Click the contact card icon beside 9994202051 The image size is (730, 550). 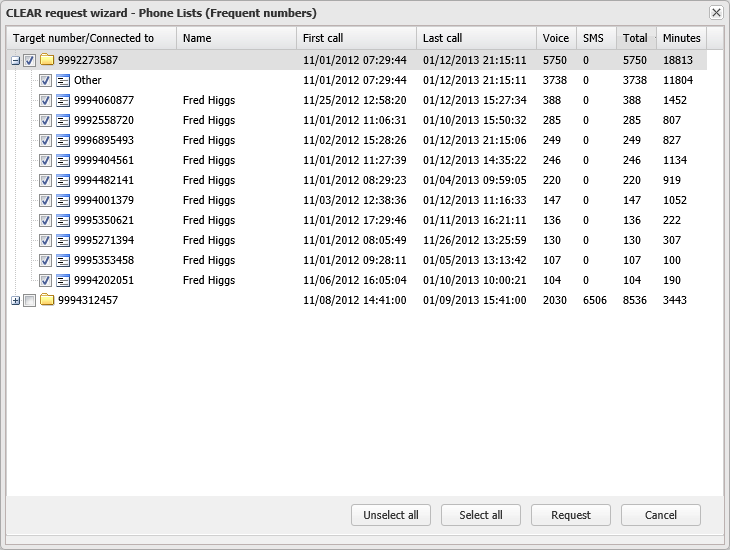[62, 280]
